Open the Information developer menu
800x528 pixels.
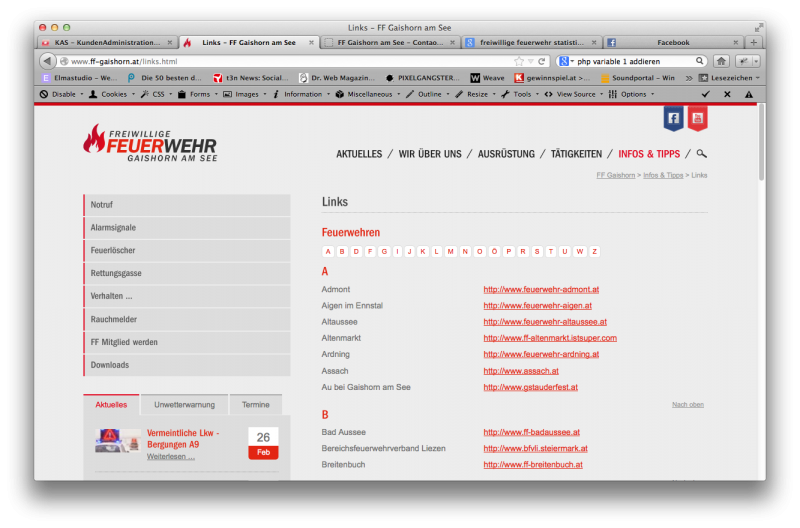(301, 94)
